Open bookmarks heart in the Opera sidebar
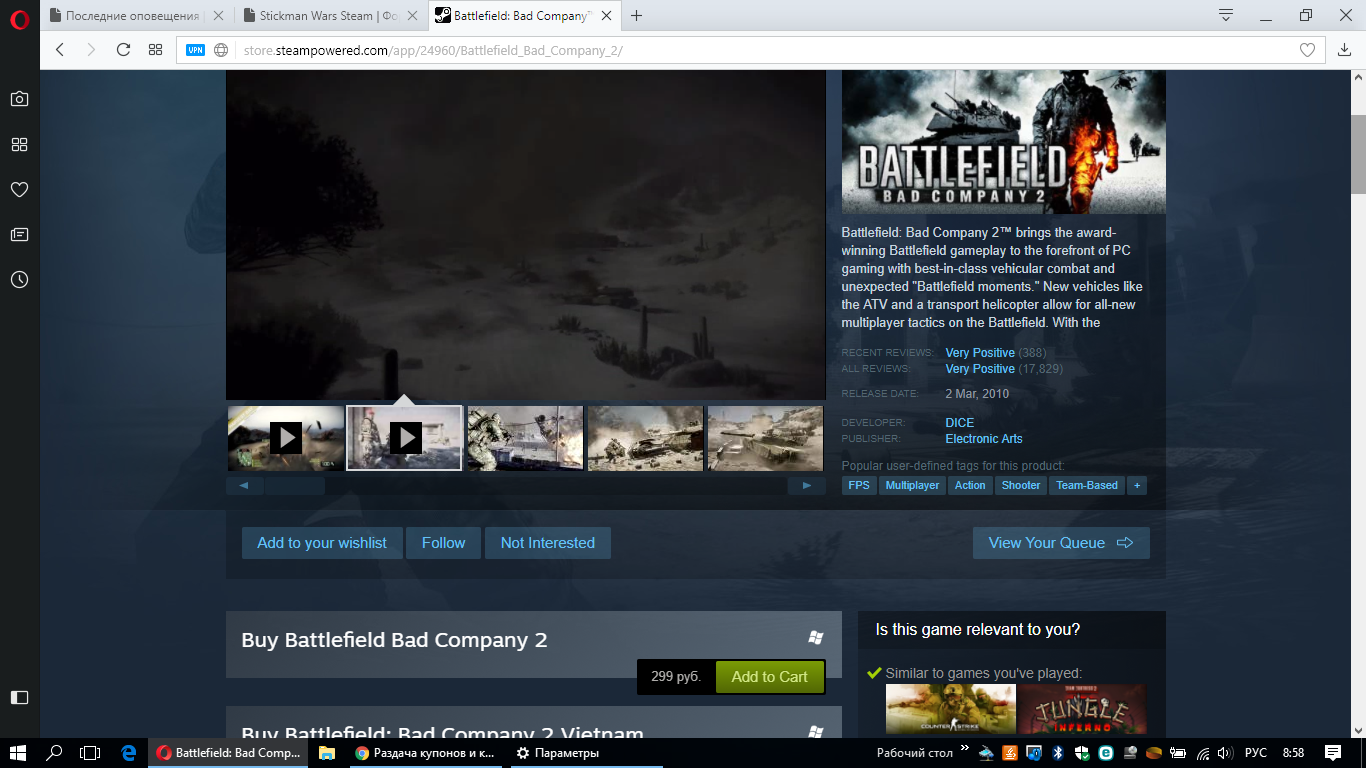The image size is (1366, 768). (x=19, y=189)
